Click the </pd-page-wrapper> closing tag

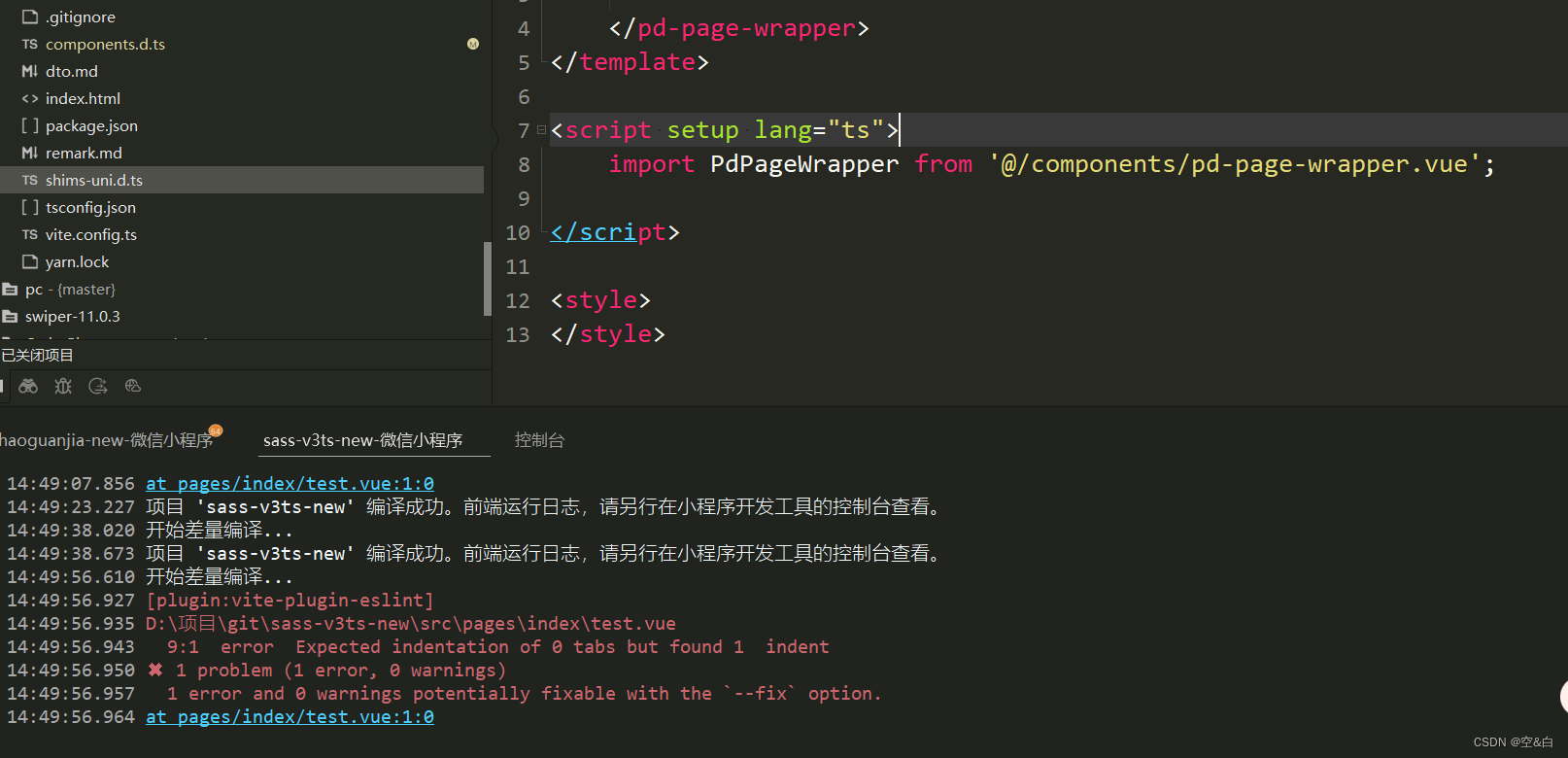739,28
